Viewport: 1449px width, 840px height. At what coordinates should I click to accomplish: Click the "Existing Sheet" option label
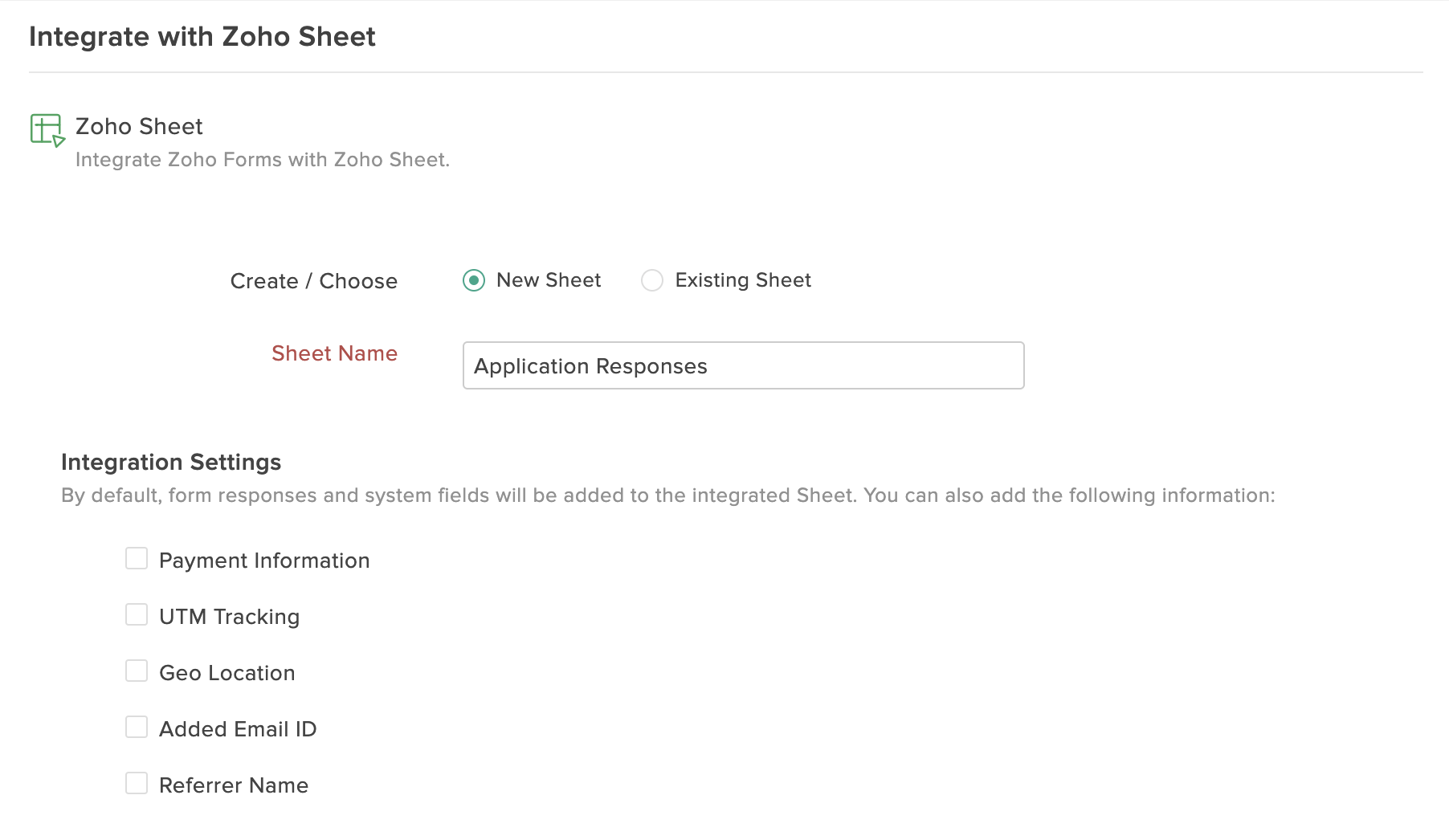[x=743, y=280]
